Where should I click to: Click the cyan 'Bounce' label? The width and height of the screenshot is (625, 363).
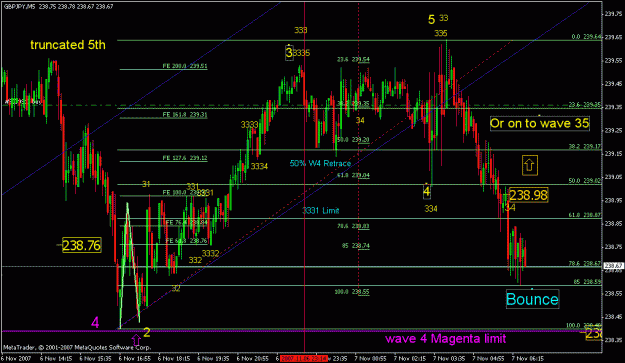click(x=532, y=299)
